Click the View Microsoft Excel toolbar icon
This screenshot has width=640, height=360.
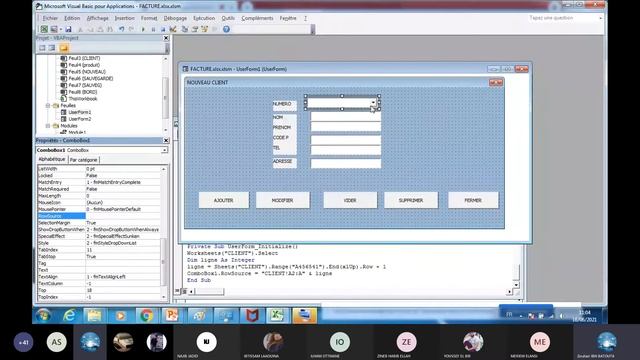point(44,29)
